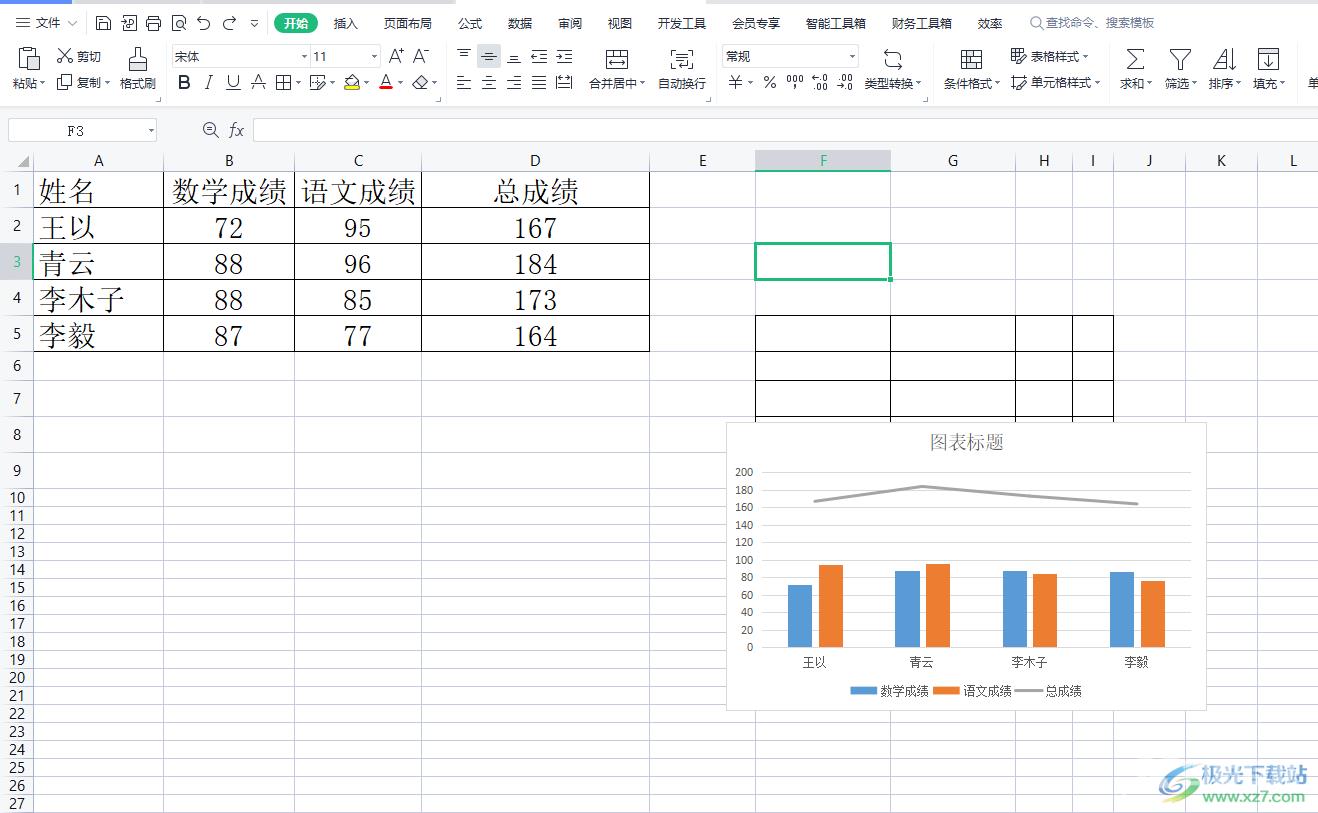Click the eraser clear icon
The height and width of the screenshot is (813, 1318).
coord(421,83)
